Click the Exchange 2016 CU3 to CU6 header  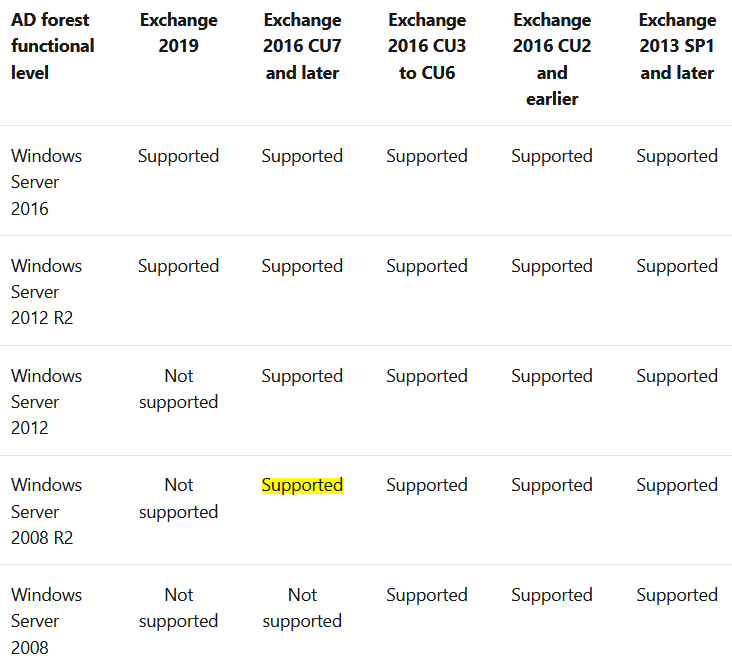click(427, 46)
